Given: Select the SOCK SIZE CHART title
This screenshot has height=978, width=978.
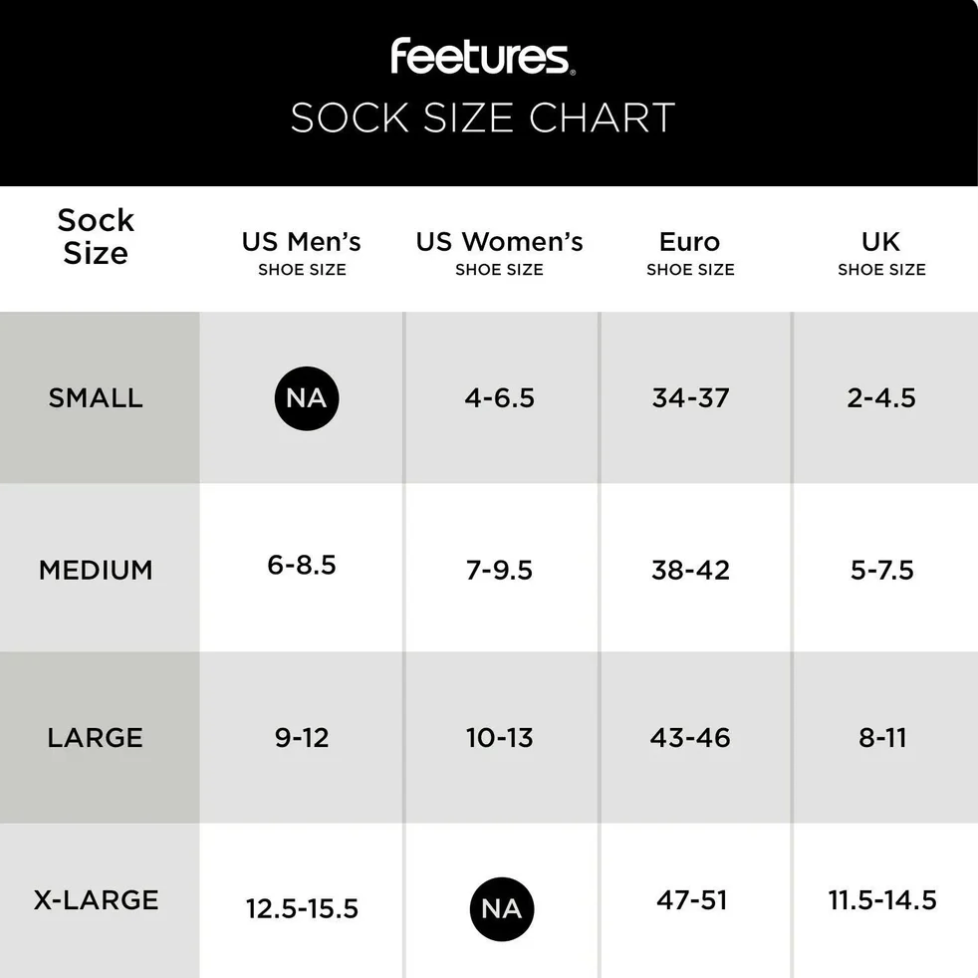Looking at the screenshot, I should click(x=483, y=117).
